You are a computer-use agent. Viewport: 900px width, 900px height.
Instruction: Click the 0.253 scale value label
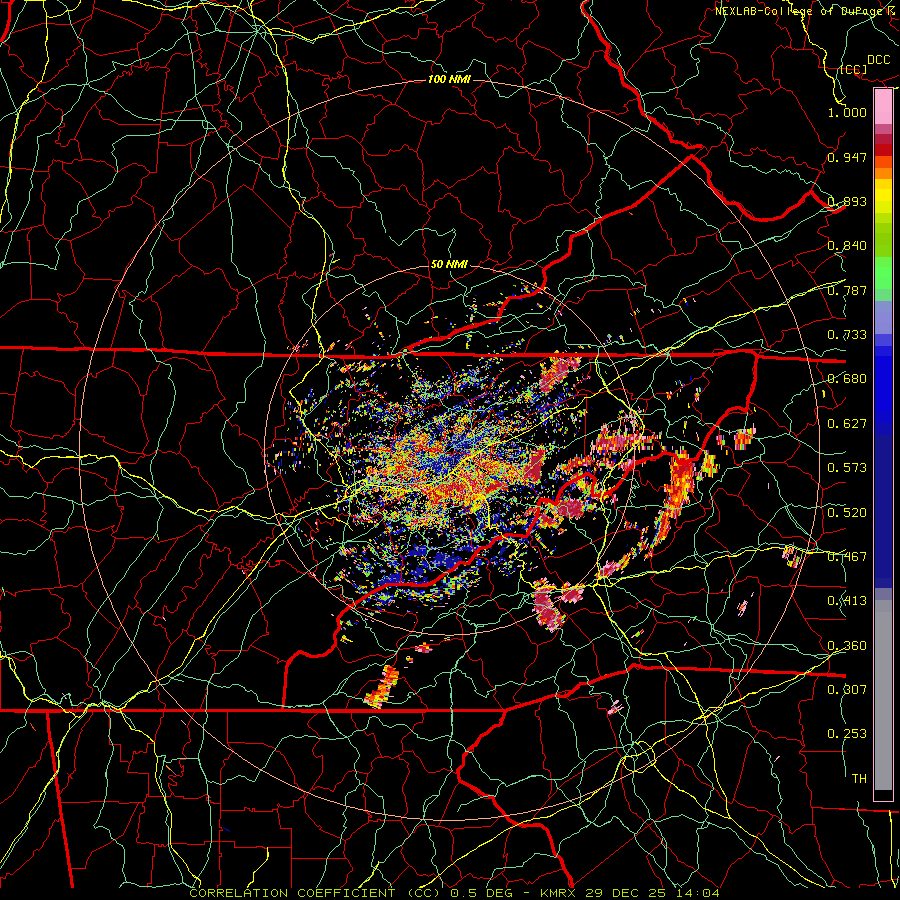pos(847,734)
